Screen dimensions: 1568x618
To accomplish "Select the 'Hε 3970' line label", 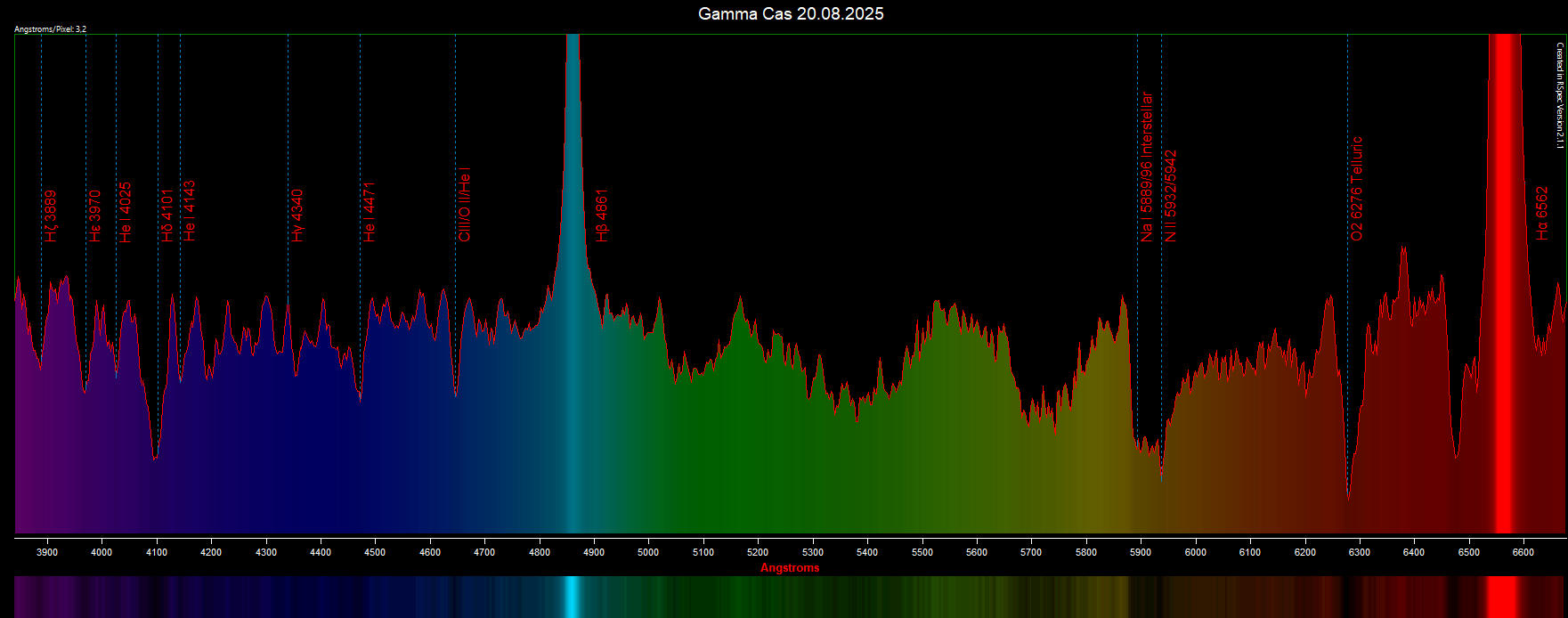I will click(95, 215).
